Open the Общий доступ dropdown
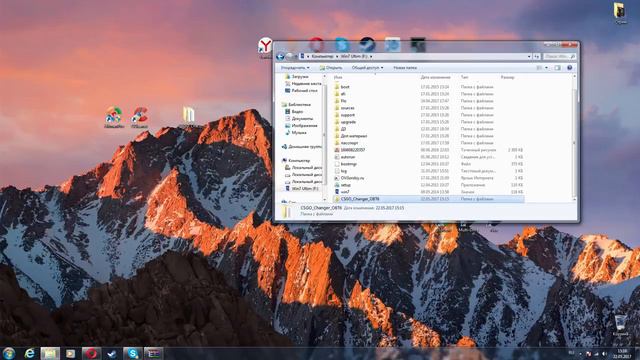 coord(367,68)
